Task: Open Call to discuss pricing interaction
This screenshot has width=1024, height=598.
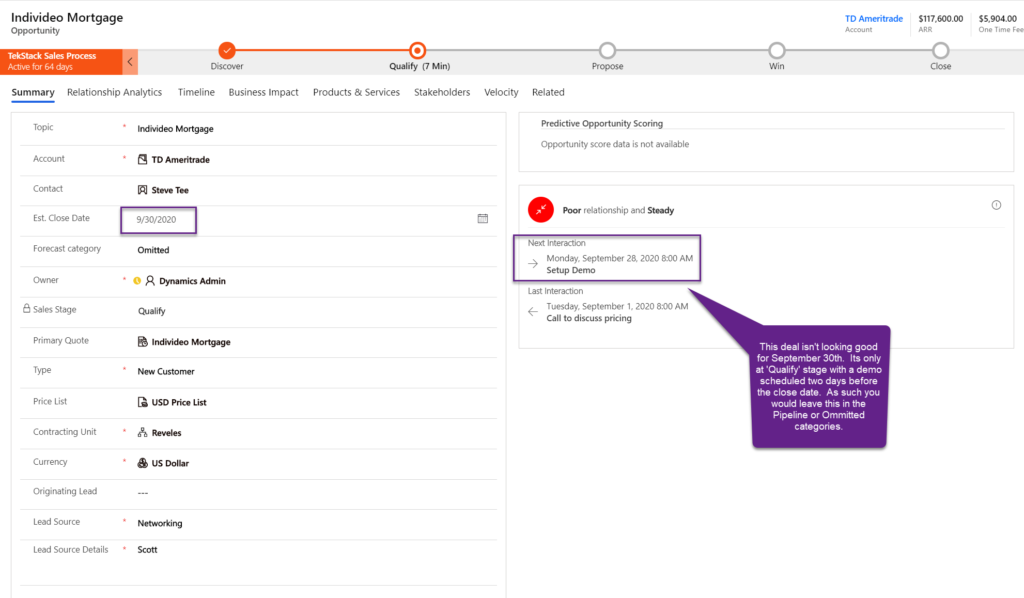Action: pyautogui.click(x=589, y=319)
